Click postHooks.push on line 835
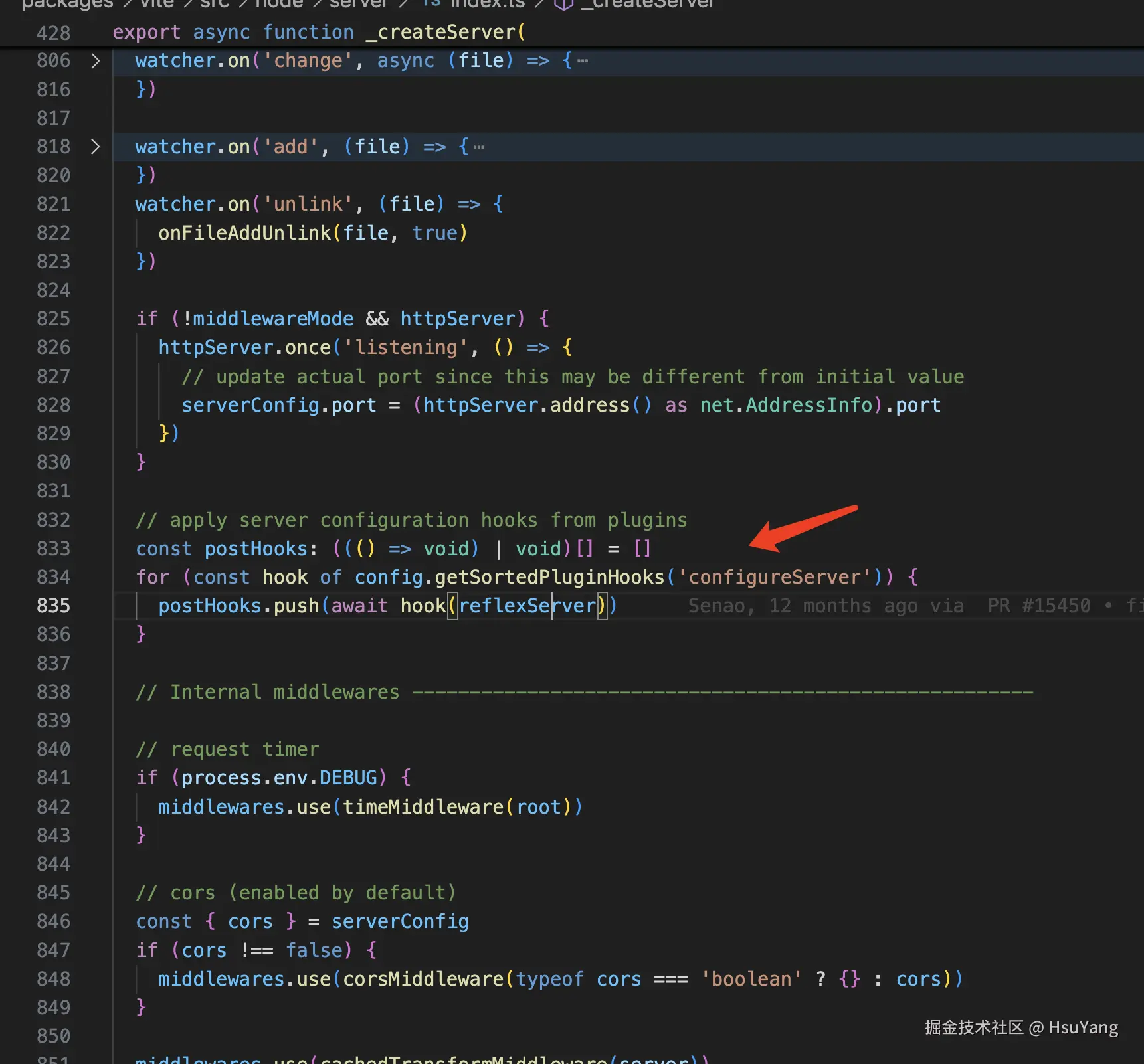The height and width of the screenshot is (1064, 1144). point(238,606)
